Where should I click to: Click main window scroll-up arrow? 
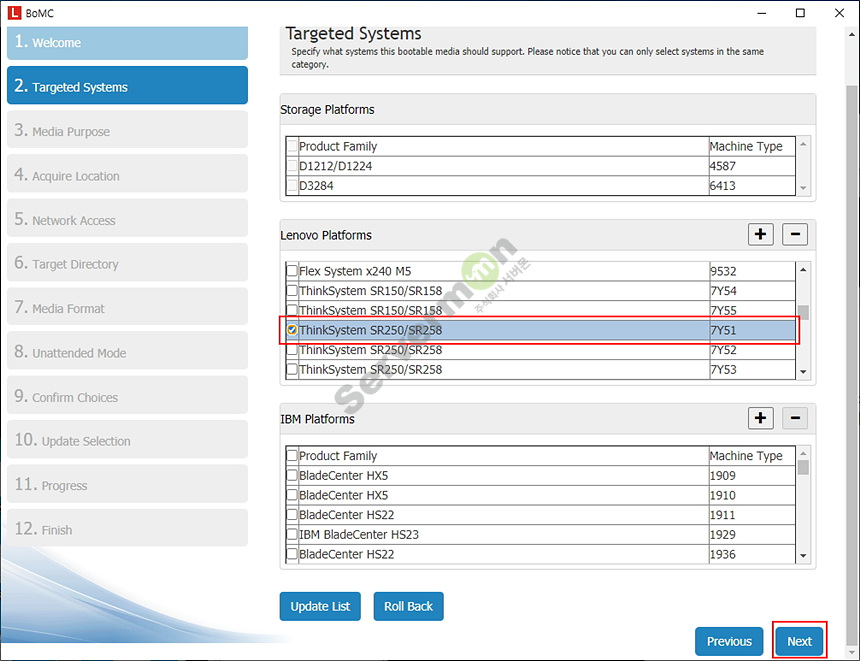[851, 34]
